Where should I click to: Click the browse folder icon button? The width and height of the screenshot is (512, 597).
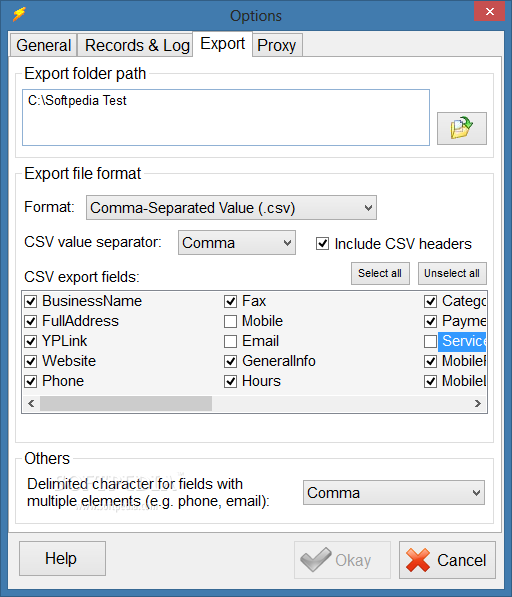pyautogui.click(x=461, y=128)
